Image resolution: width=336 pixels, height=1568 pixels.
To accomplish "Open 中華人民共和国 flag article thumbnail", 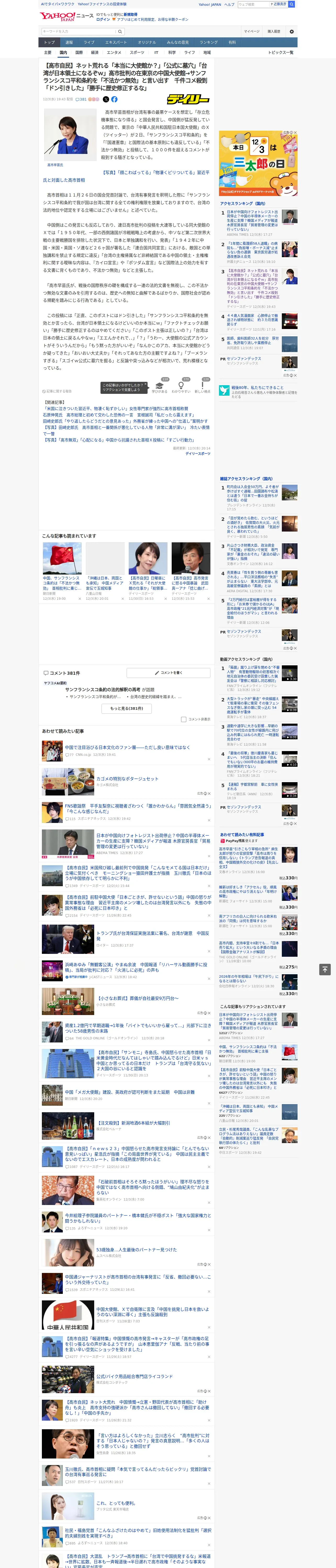I will (x=68, y=1315).
